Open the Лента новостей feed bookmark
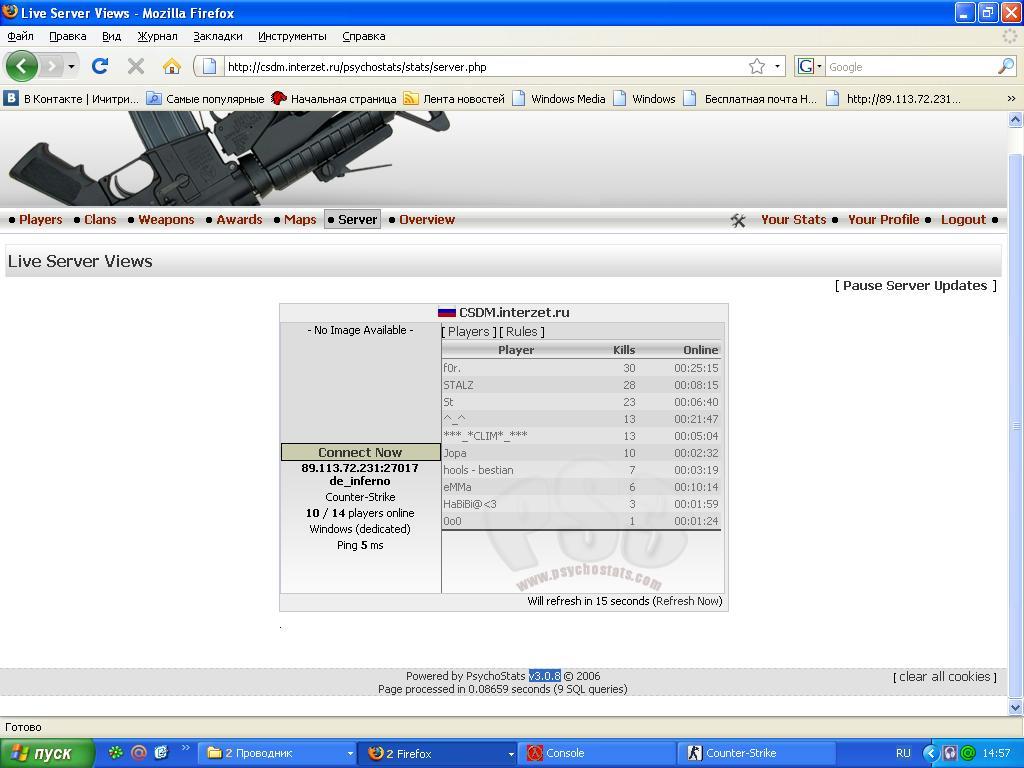Image resolution: width=1024 pixels, height=768 pixels. pyautogui.click(x=455, y=99)
